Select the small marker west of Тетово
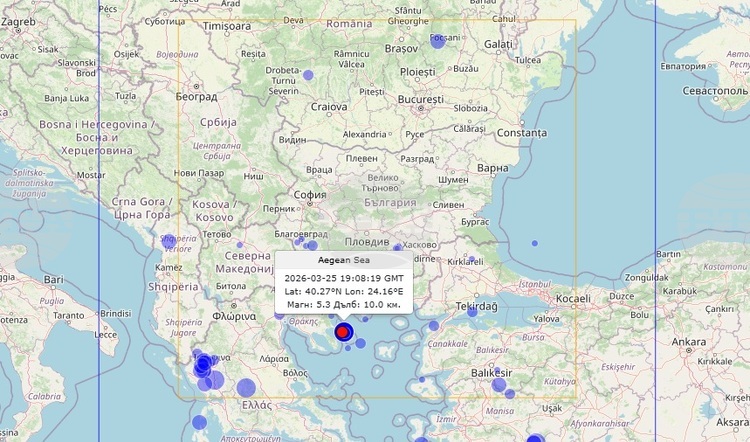 tap(239, 245)
